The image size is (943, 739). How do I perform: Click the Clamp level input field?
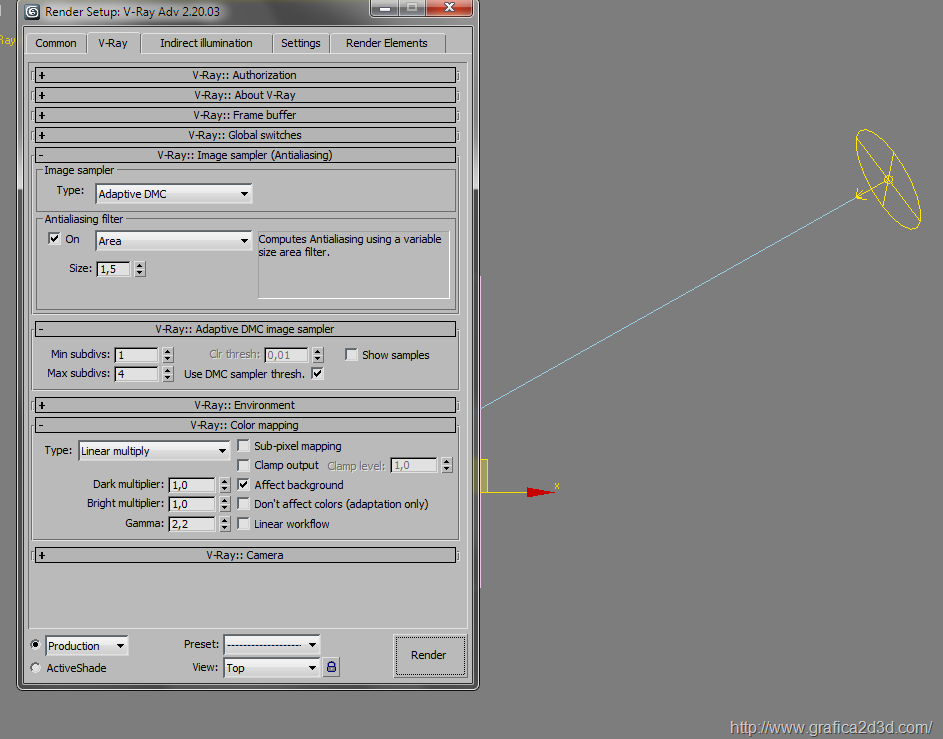coord(414,465)
